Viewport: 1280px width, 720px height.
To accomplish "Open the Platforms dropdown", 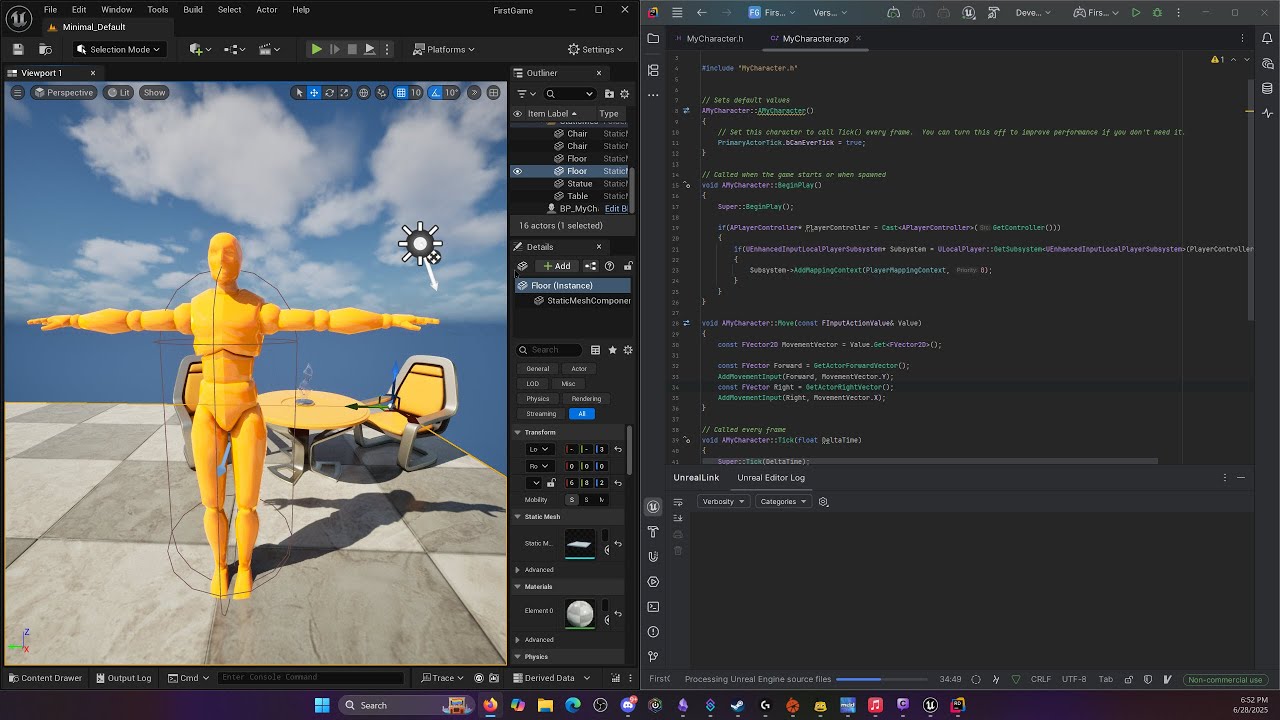I will click(x=444, y=49).
